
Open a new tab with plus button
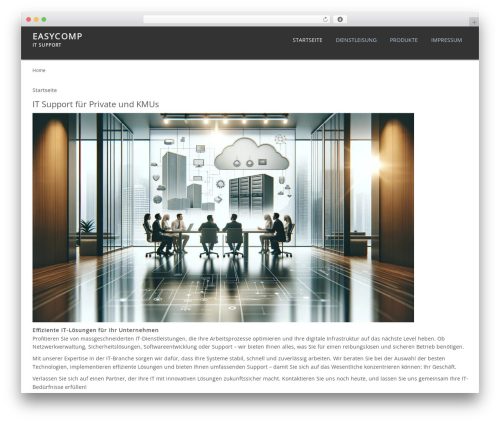474,22
